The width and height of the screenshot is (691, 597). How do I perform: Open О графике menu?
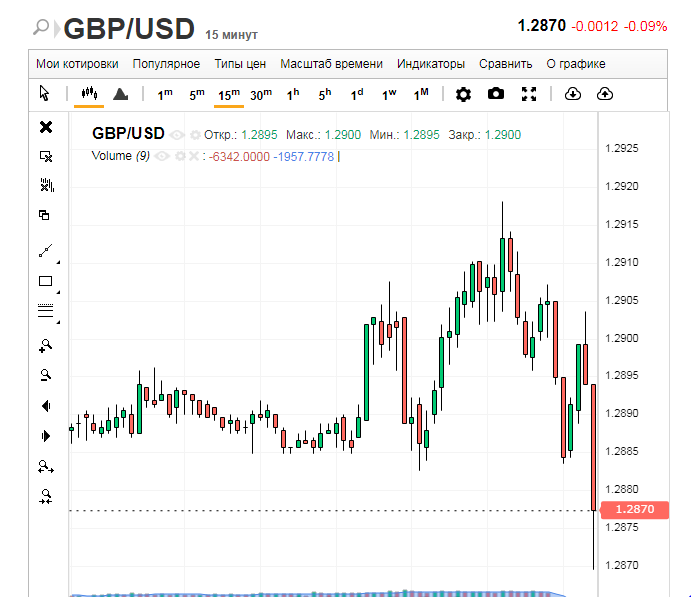click(x=576, y=64)
